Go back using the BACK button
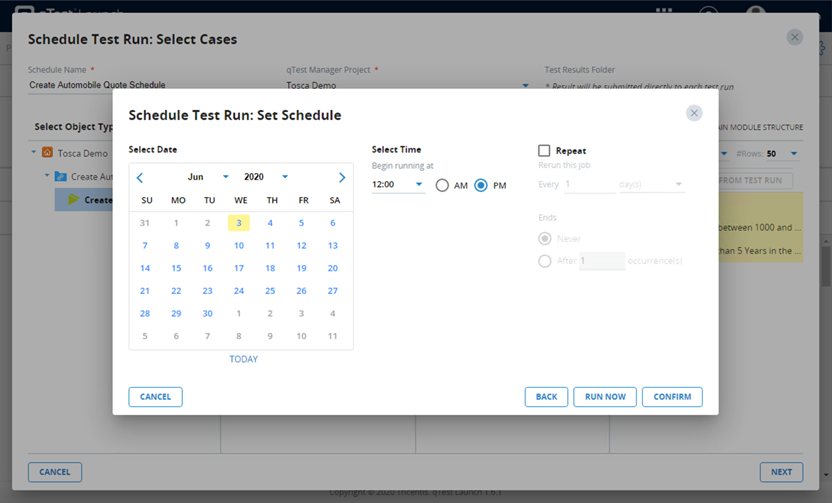The height and width of the screenshot is (503, 832). [x=546, y=397]
